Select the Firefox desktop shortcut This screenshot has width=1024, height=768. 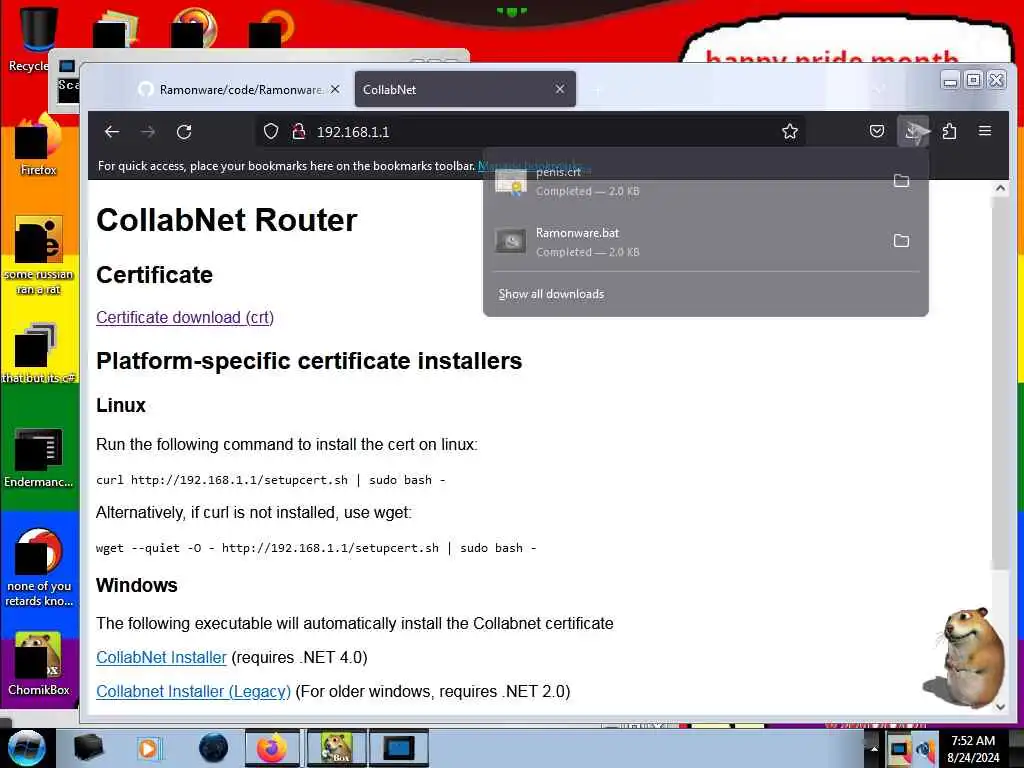39,145
